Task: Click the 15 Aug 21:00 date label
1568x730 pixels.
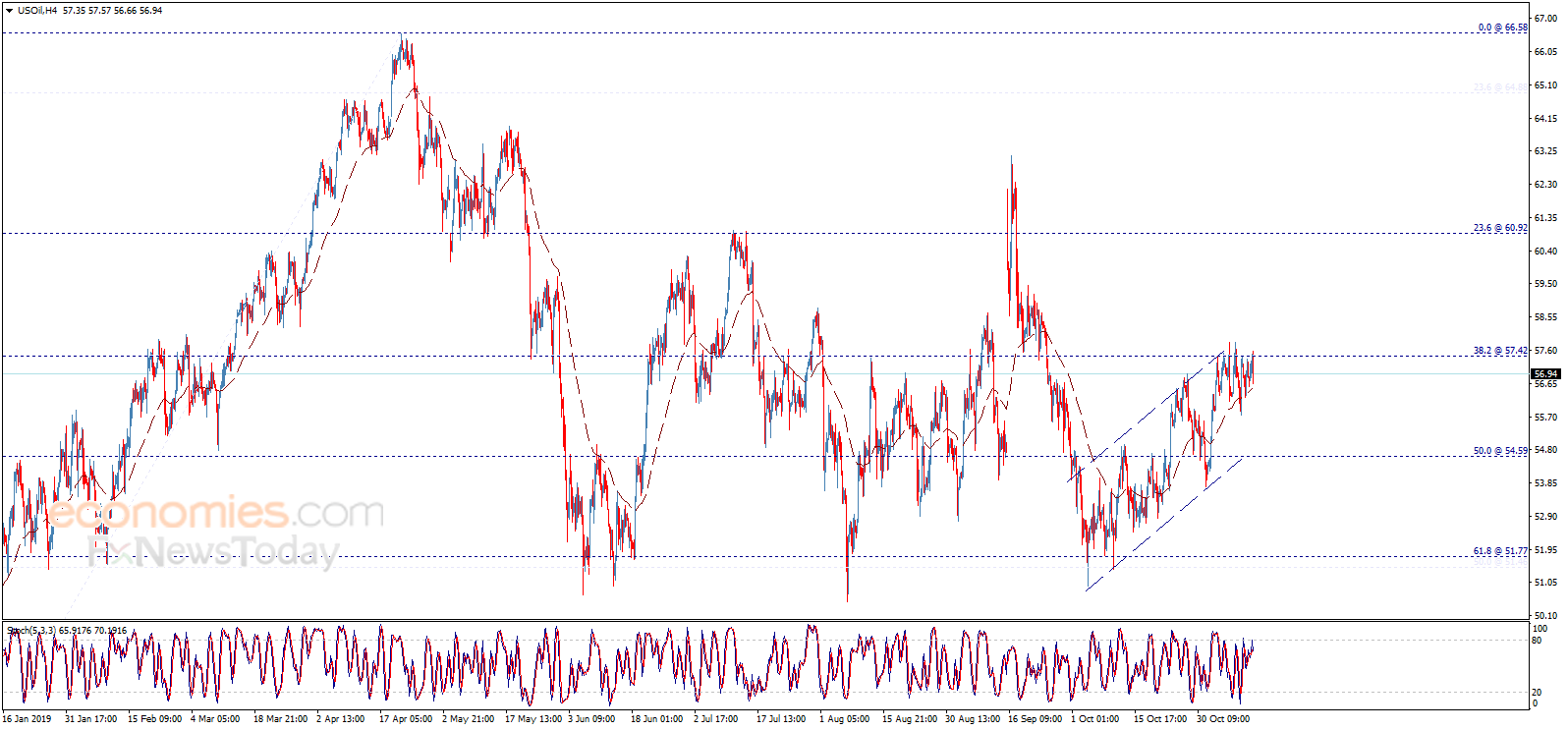Action: coord(909,719)
